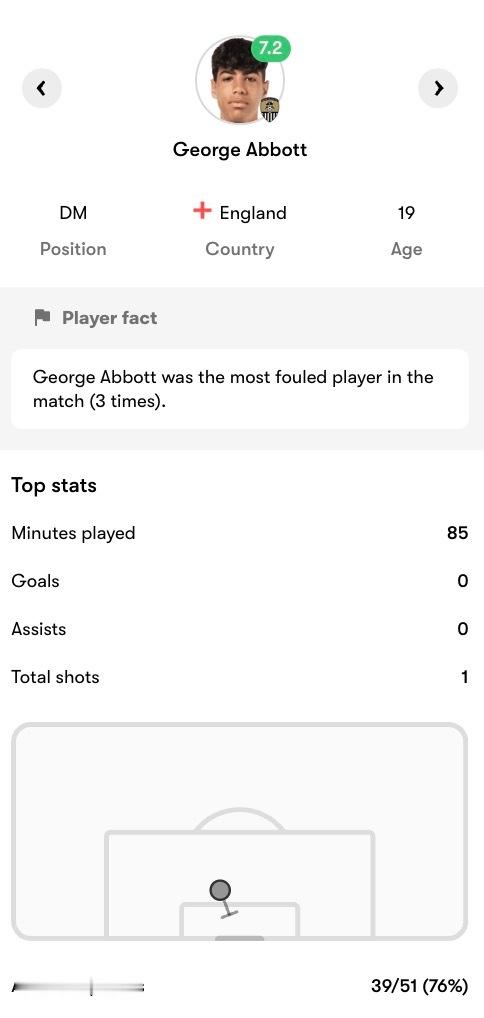The width and height of the screenshot is (484, 1018).
Task: Tap the goal mouth on shot map
Action: click(240, 938)
